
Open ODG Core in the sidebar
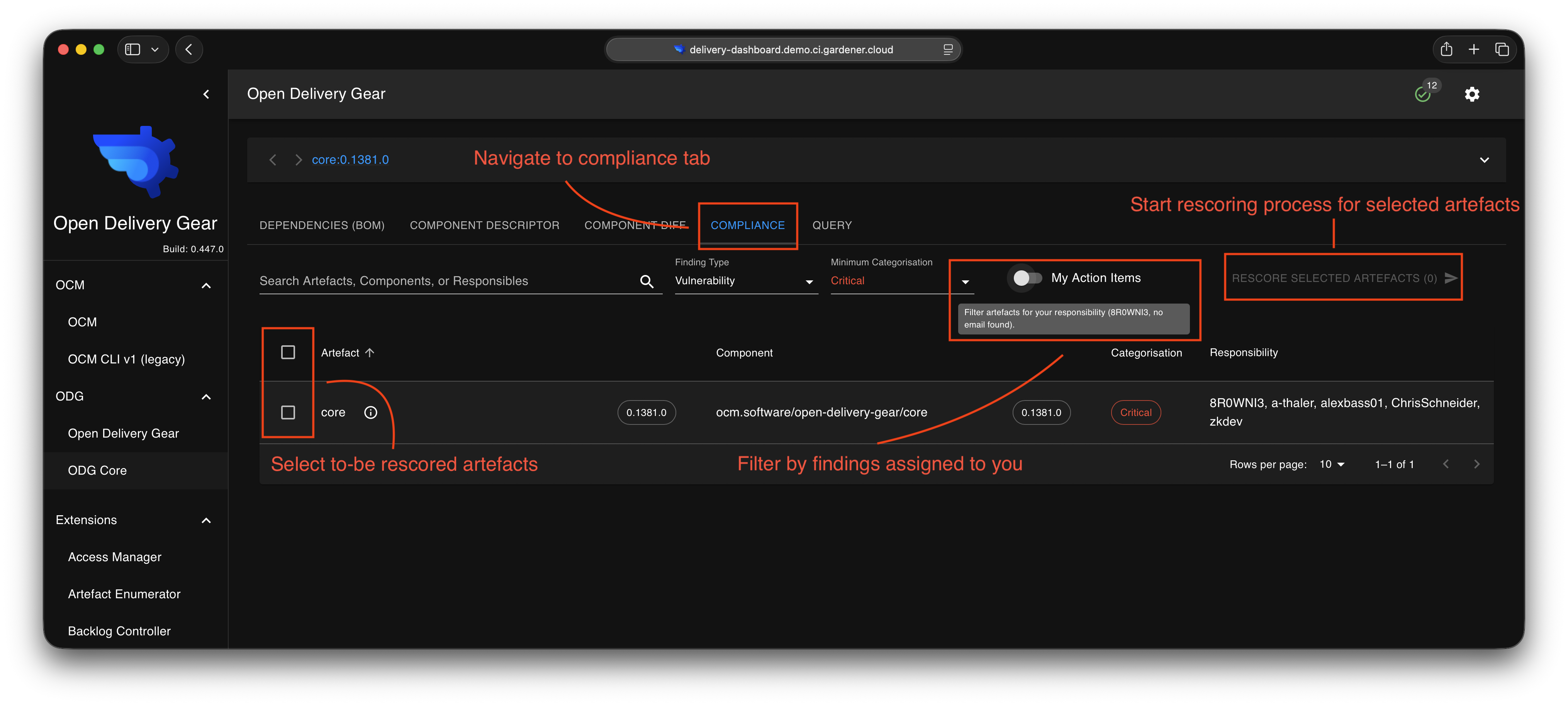[x=135, y=470]
